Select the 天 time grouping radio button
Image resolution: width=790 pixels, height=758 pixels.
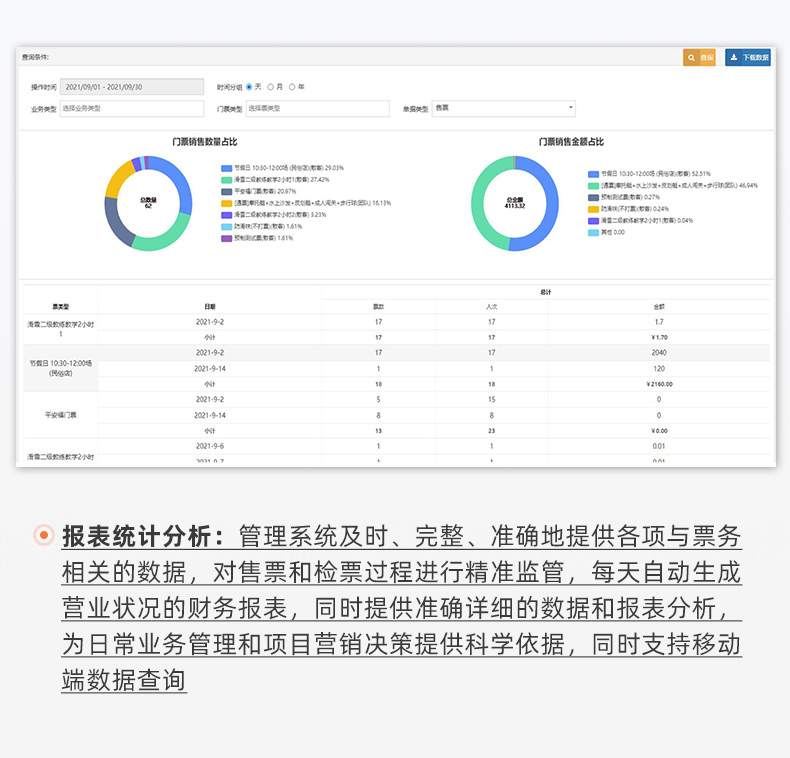(249, 87)
